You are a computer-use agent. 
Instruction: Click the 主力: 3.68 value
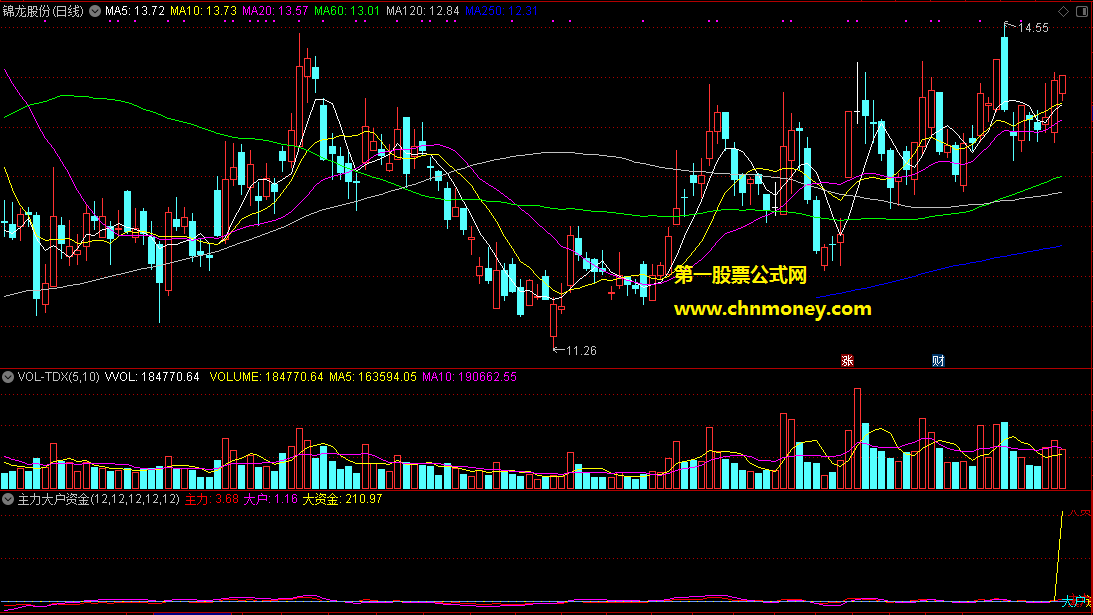coord(212,499)
